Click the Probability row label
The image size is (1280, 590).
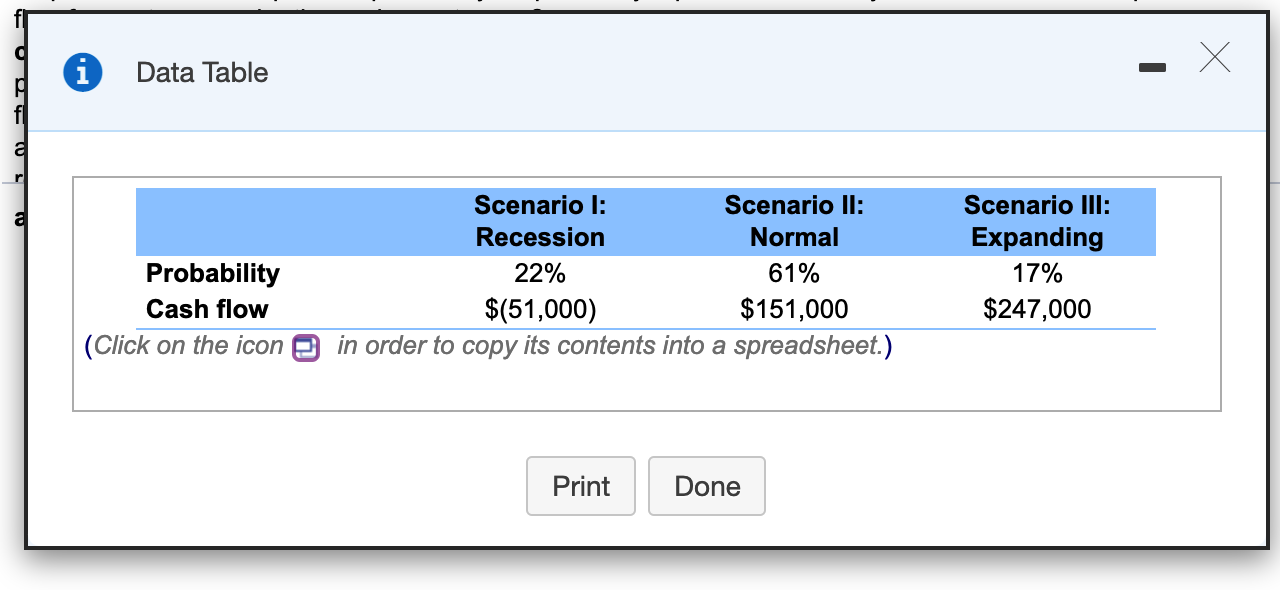pos(213,273)
